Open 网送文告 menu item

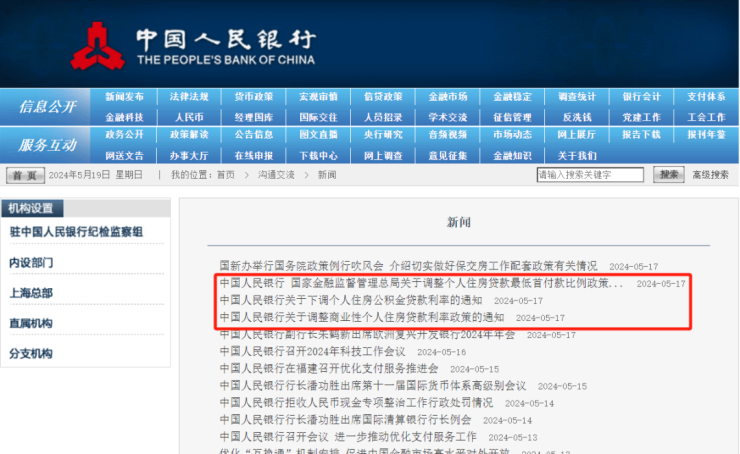click(124, 156)
